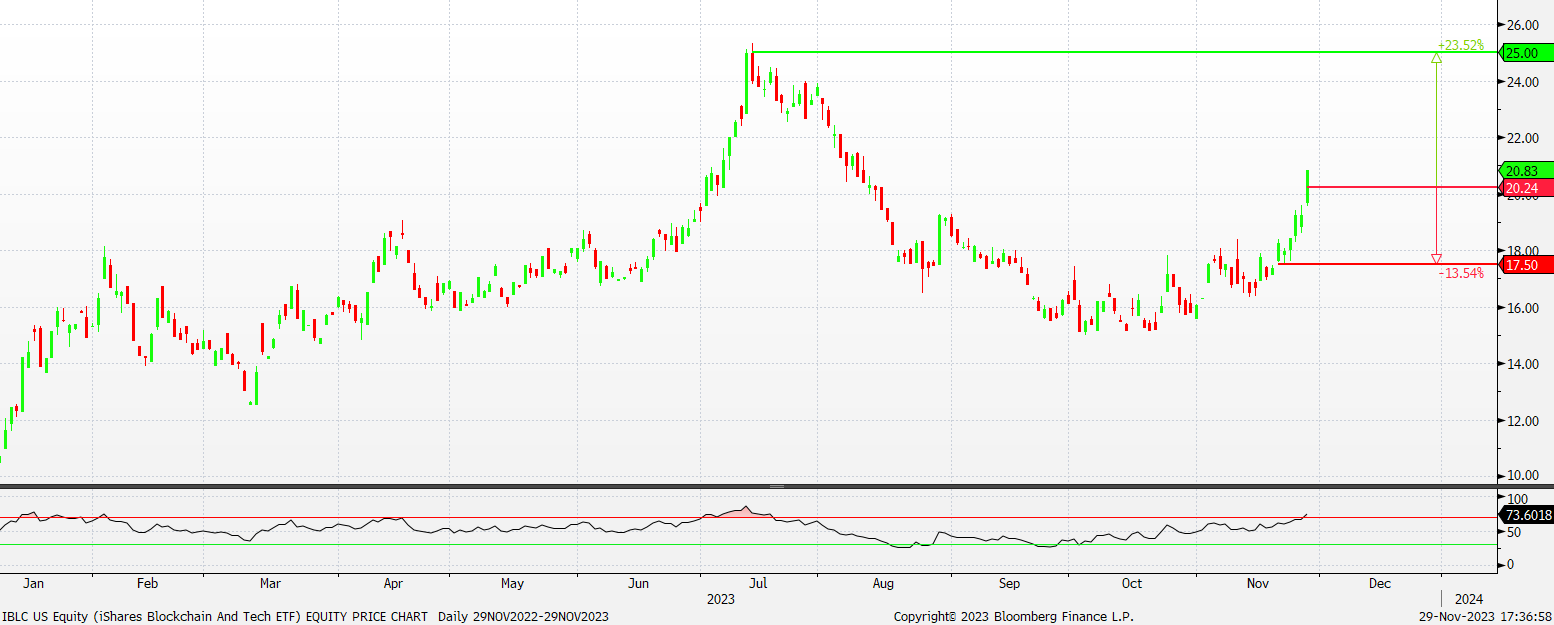This screenshot has height=625, width=1554.
Task: Click the Feb month label
Action: pyautogui.click(x=147, y=583)
